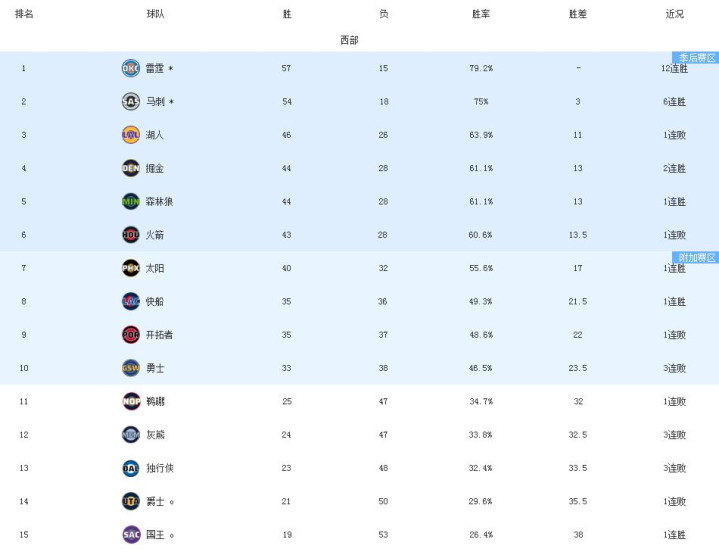Click the Spurs (马刺) team logo
719x555 pixels.
pos(131,101)
